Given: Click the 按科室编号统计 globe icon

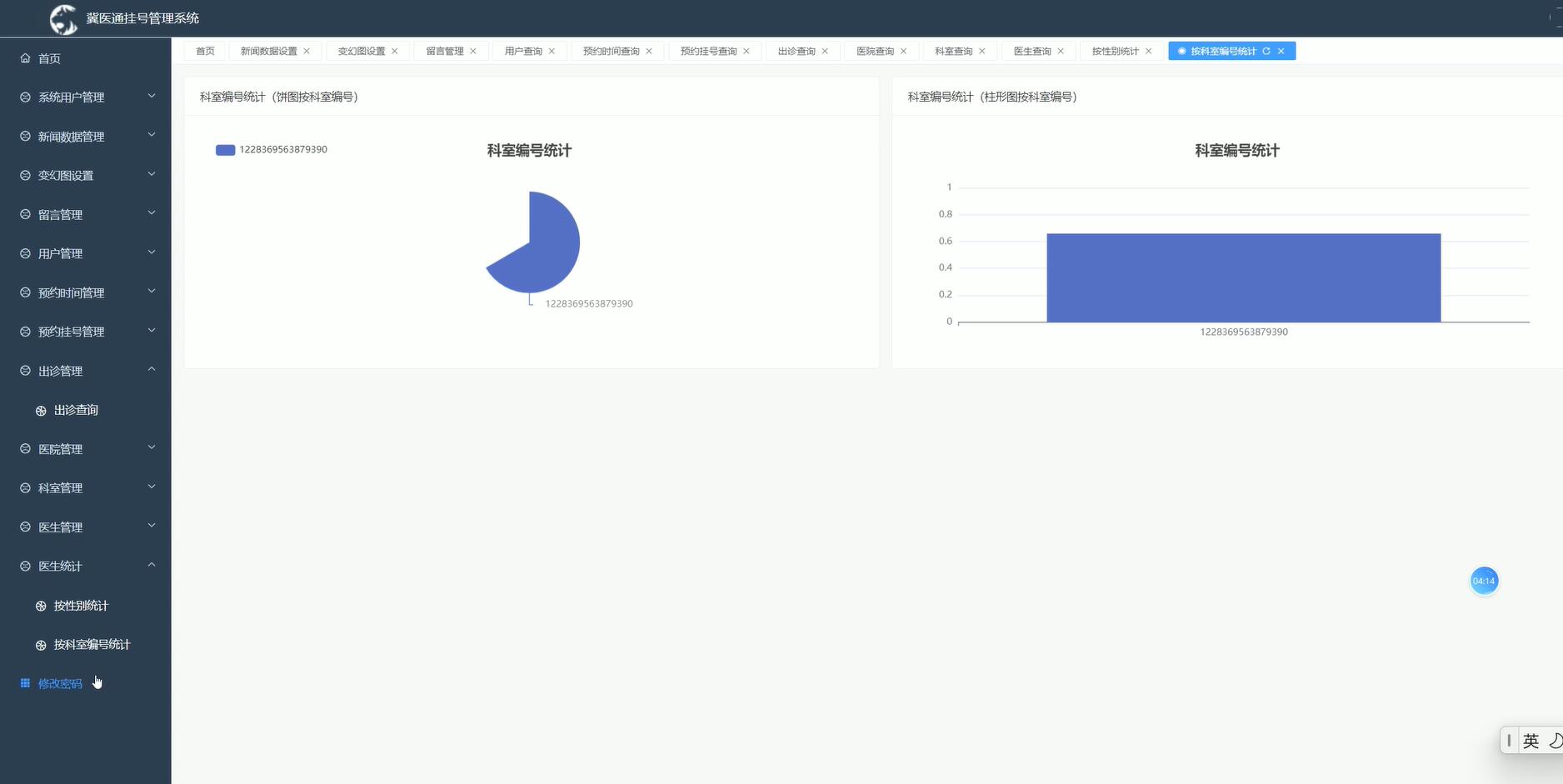Looking at the screenshot, I should point(39,644).
